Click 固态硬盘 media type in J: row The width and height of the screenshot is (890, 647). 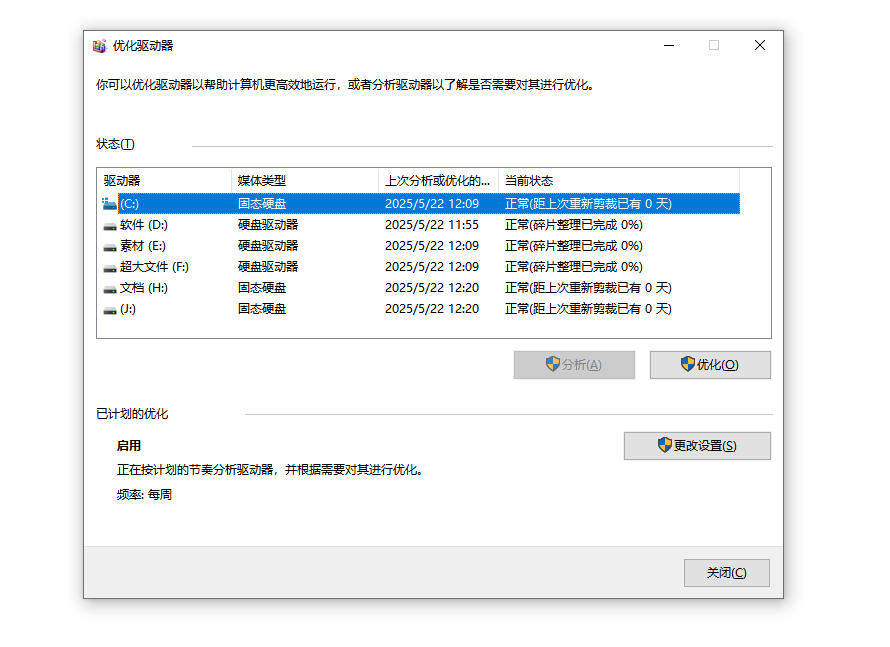click(262, 309)
